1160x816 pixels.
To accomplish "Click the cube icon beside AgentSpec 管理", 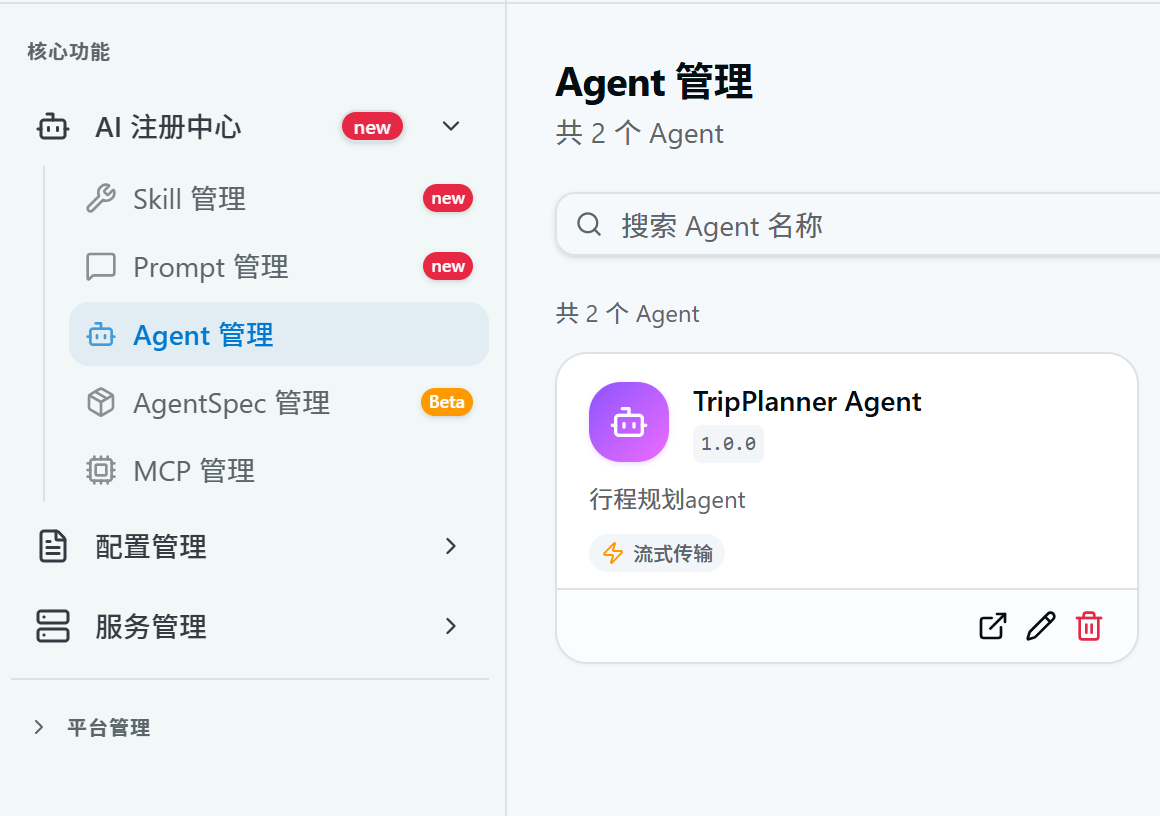I will (101, 402).
